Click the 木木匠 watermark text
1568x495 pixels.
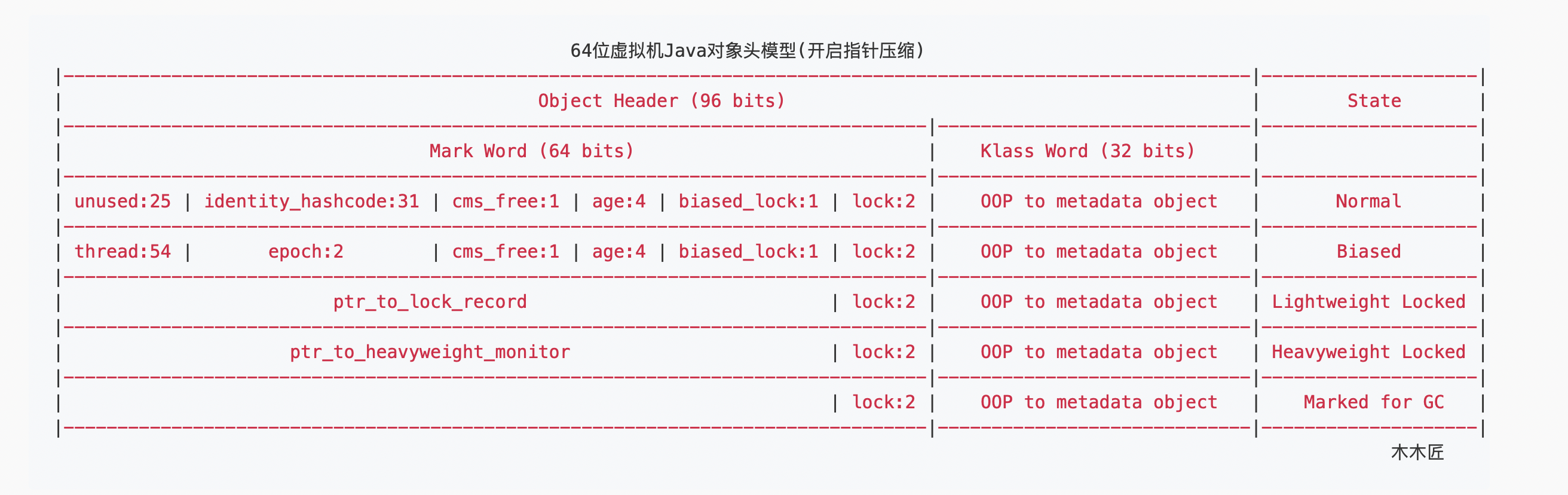click(x=1417, y=453)
